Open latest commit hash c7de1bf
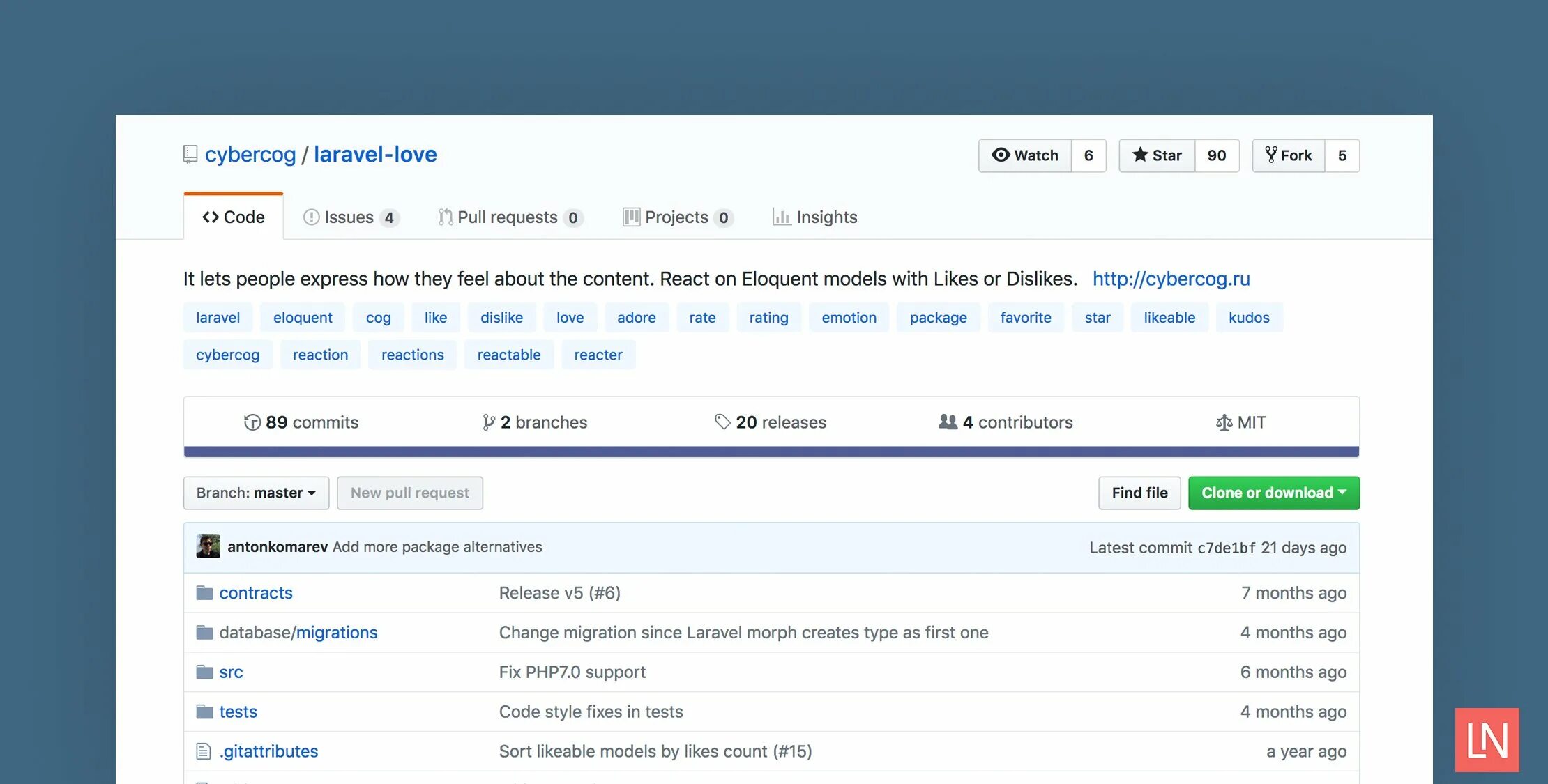The image size is (1548, 784). point(1226,548)
